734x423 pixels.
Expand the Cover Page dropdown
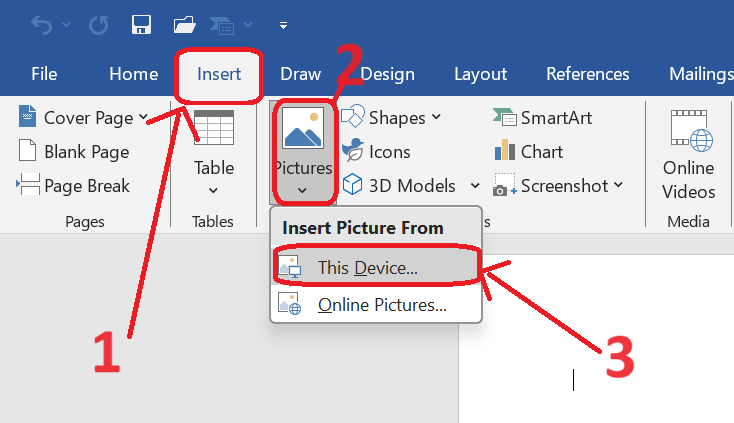pos(144,118)
